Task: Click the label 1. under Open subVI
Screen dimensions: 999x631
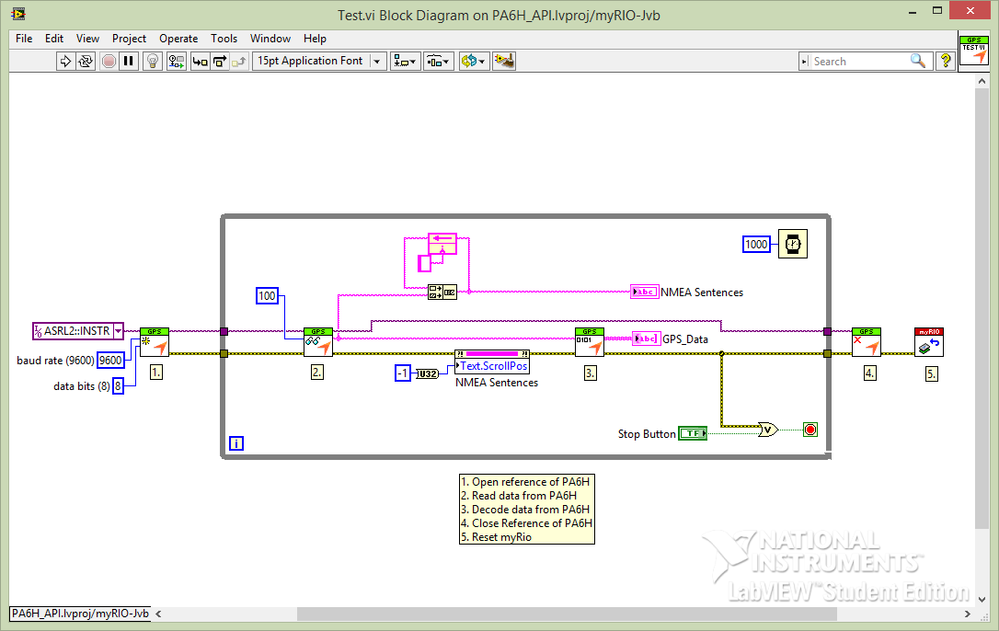Action: (156, 372)
